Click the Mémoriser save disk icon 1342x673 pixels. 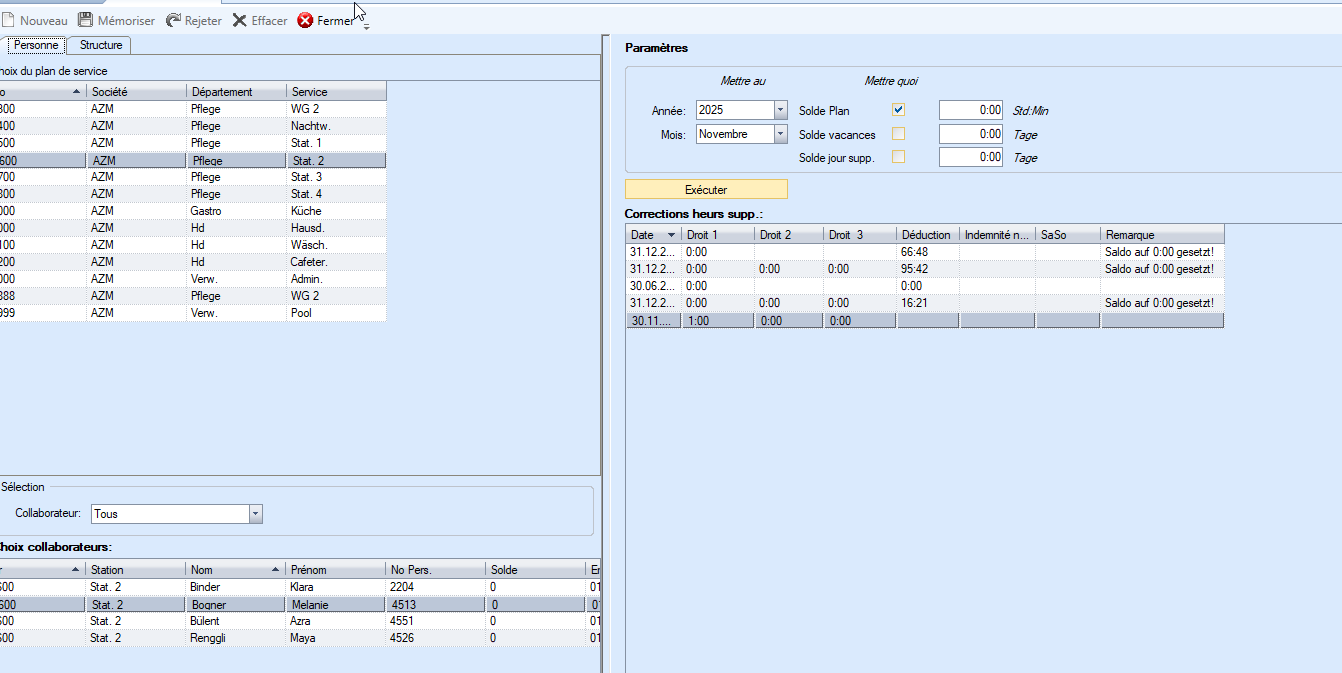pyautogui.click(x=86, y=20)
